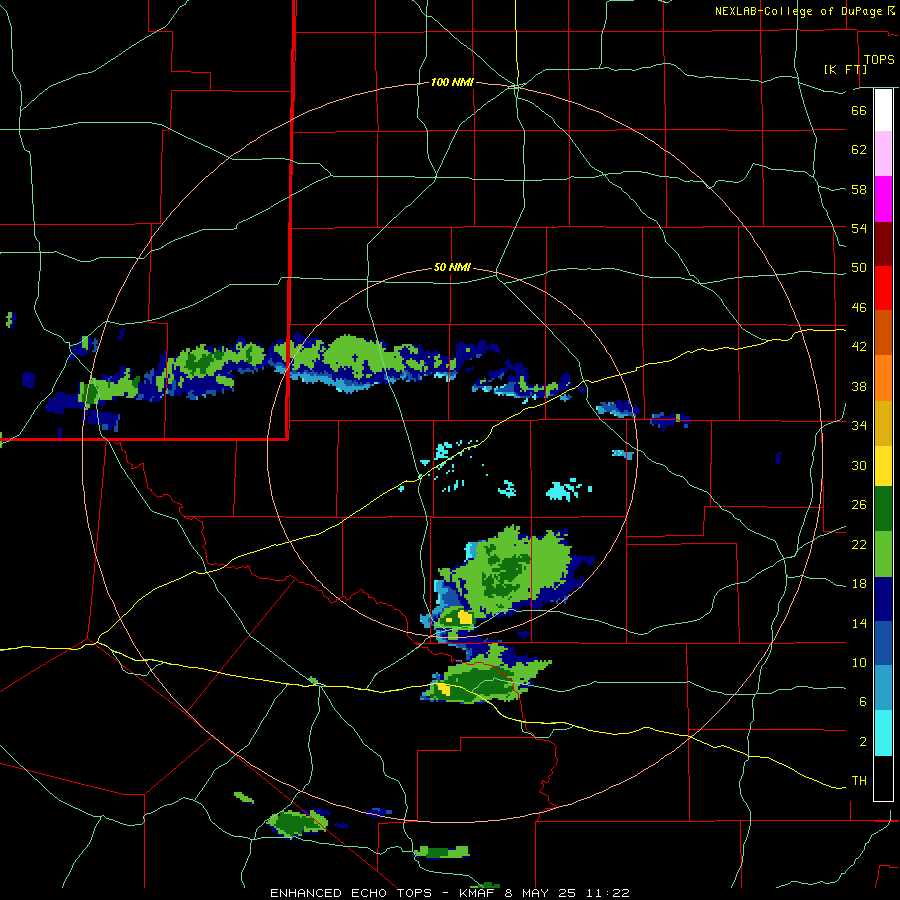Pick the medium blue legend swatch

883,644
